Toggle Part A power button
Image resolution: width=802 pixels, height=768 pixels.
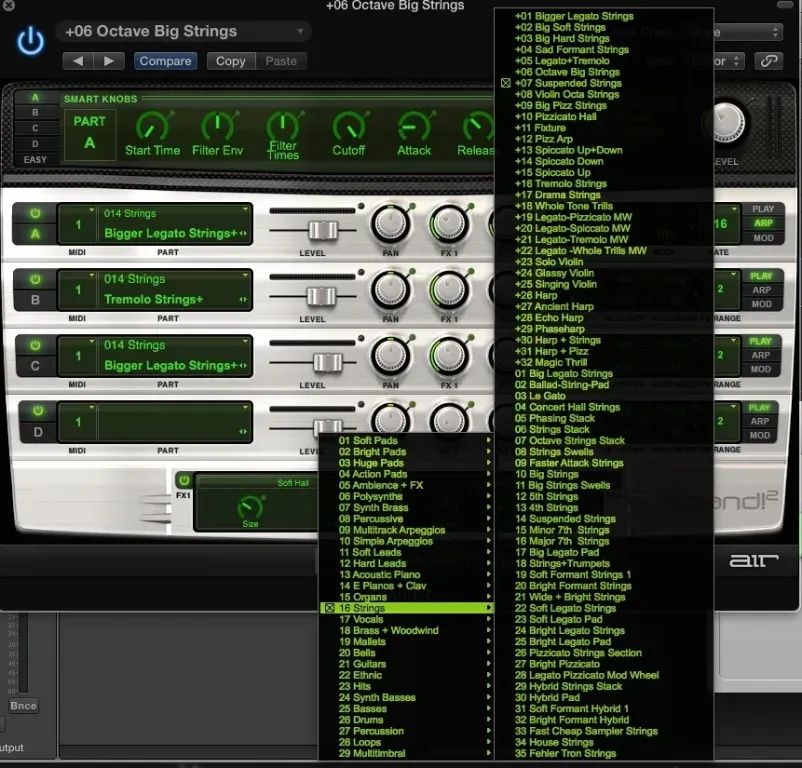pos(36,214)
